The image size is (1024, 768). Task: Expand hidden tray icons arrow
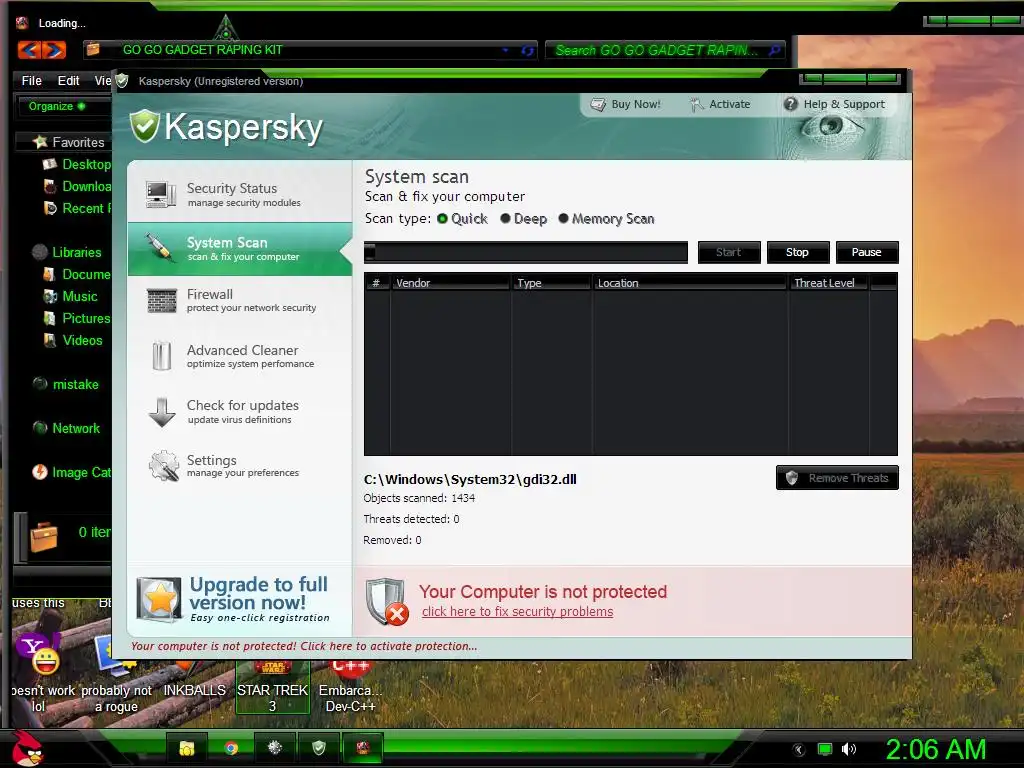[x=799, y=749]
